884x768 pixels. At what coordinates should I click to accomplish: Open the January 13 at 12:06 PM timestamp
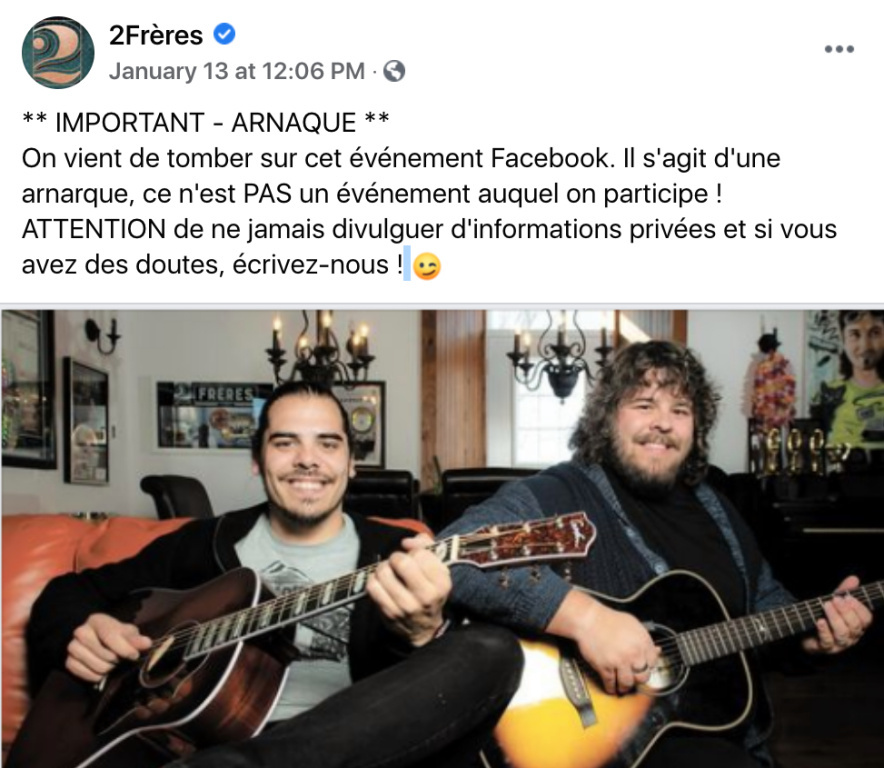(237, 71)
